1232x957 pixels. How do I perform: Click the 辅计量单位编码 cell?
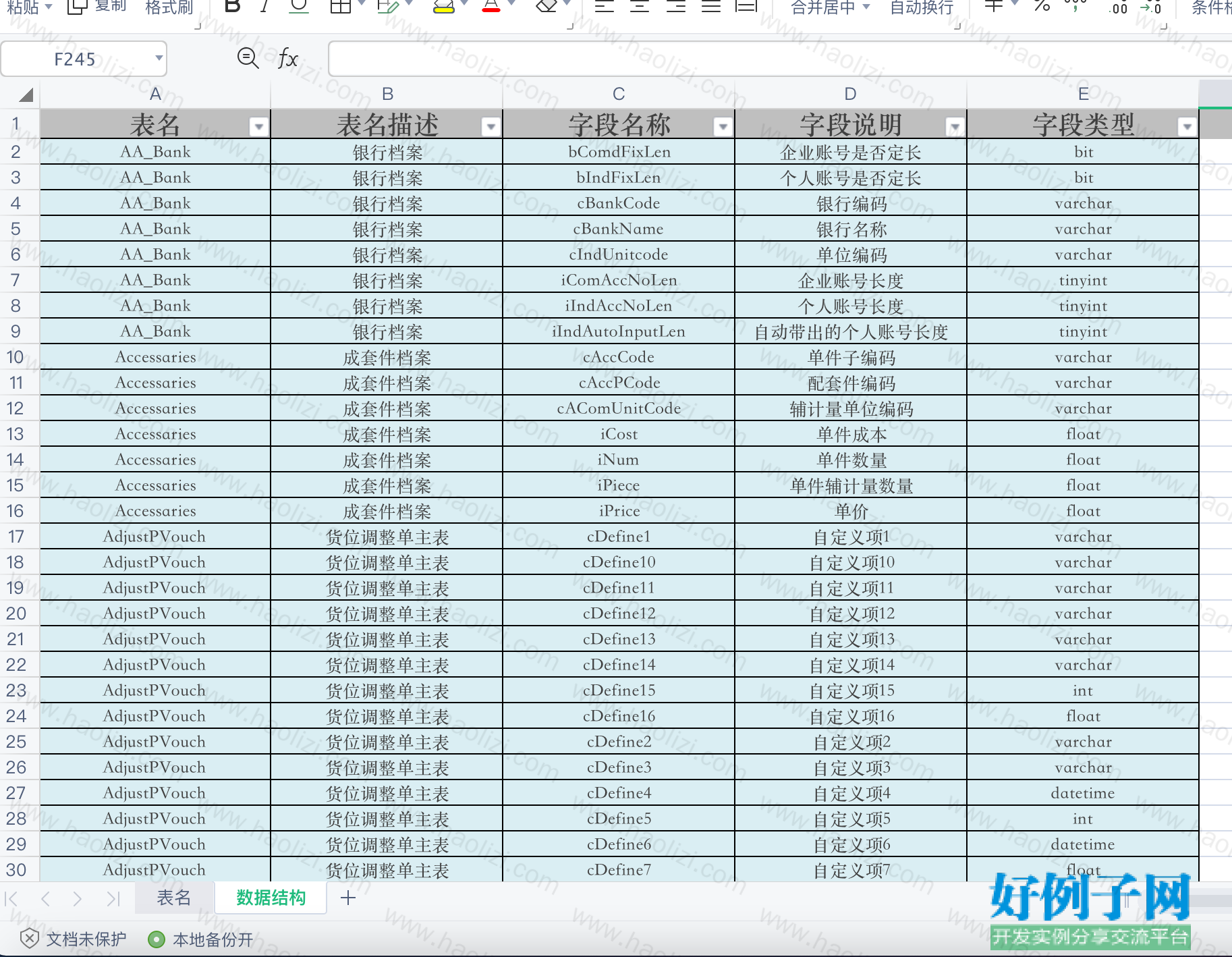tap(851, 408)
